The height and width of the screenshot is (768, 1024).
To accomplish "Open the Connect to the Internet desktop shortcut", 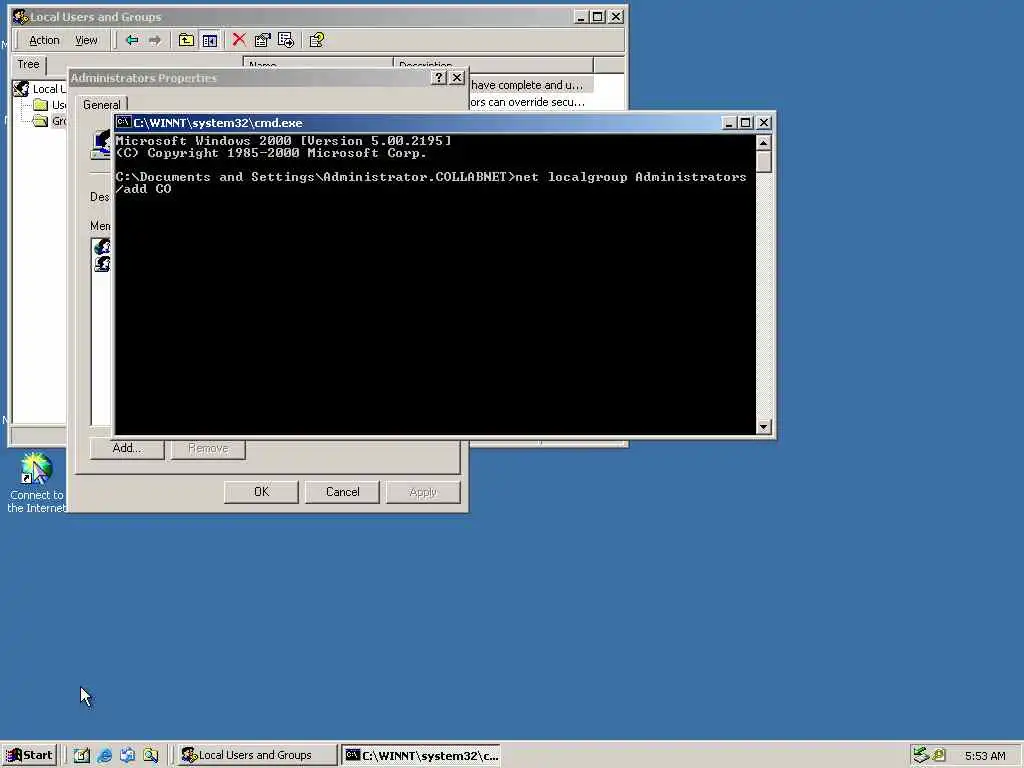I will (36, 482).
